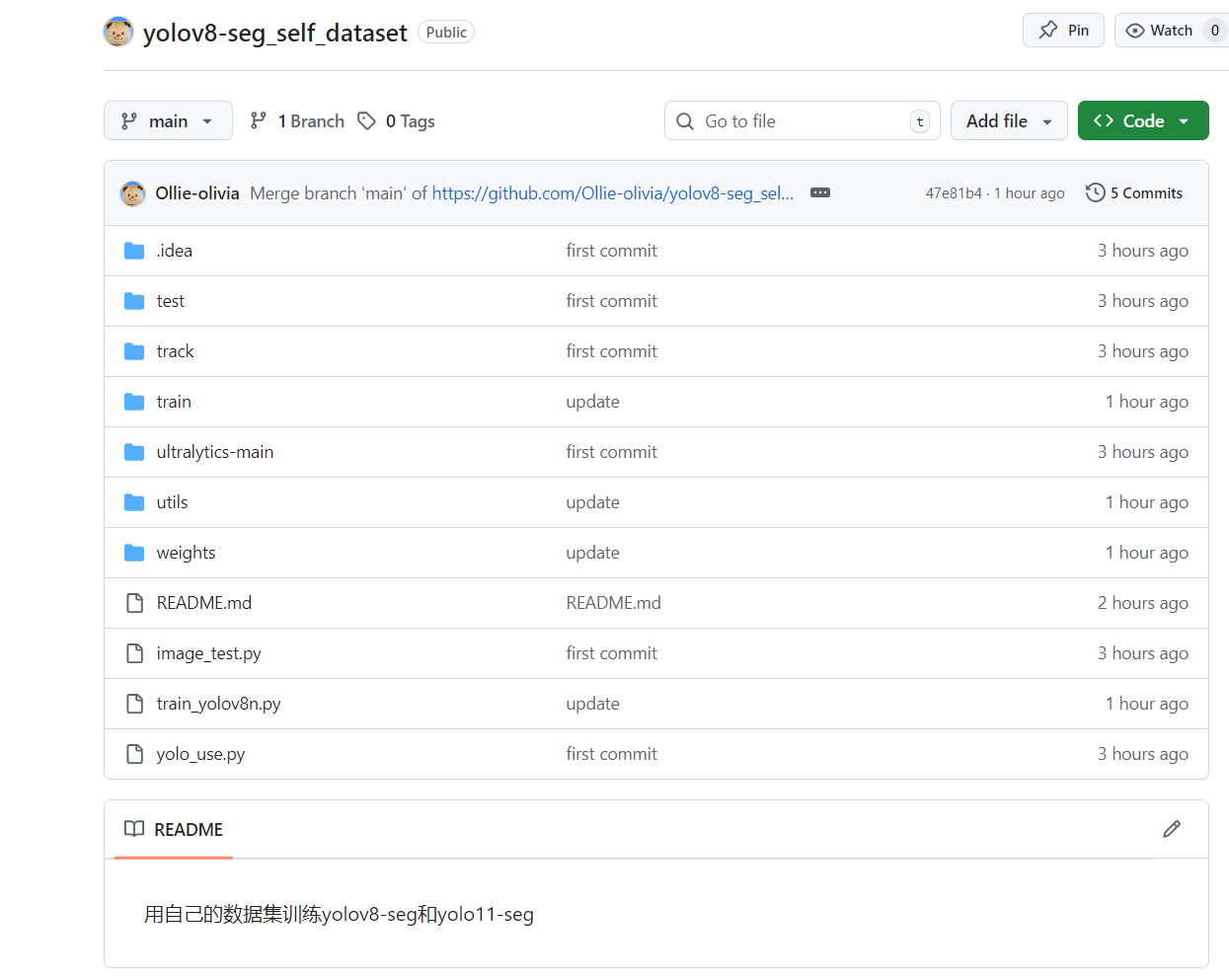Screen dimensions: 1229x980
Task: Open the train_yolov8n.py file
Action: (x=219, y=704)
